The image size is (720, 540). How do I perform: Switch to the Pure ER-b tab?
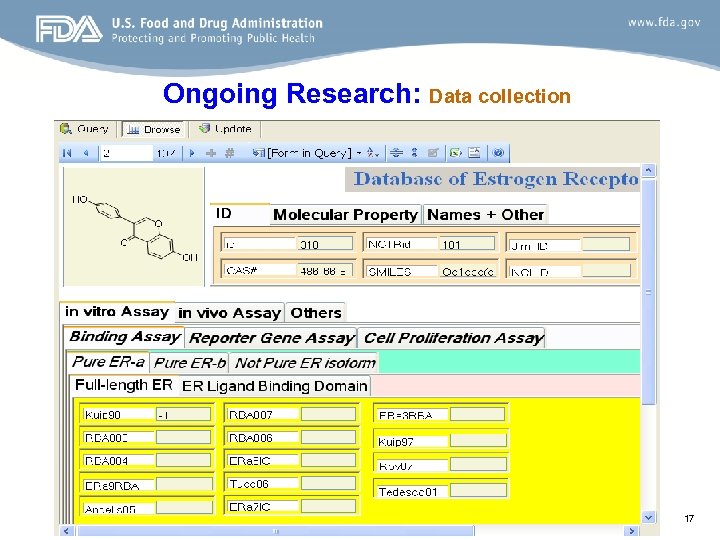coord(190,363)
